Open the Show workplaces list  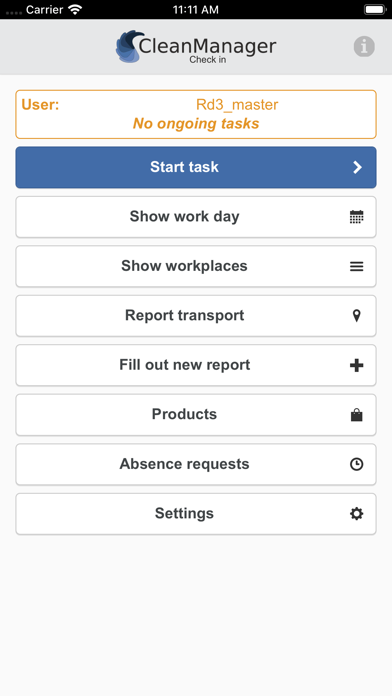196,266
